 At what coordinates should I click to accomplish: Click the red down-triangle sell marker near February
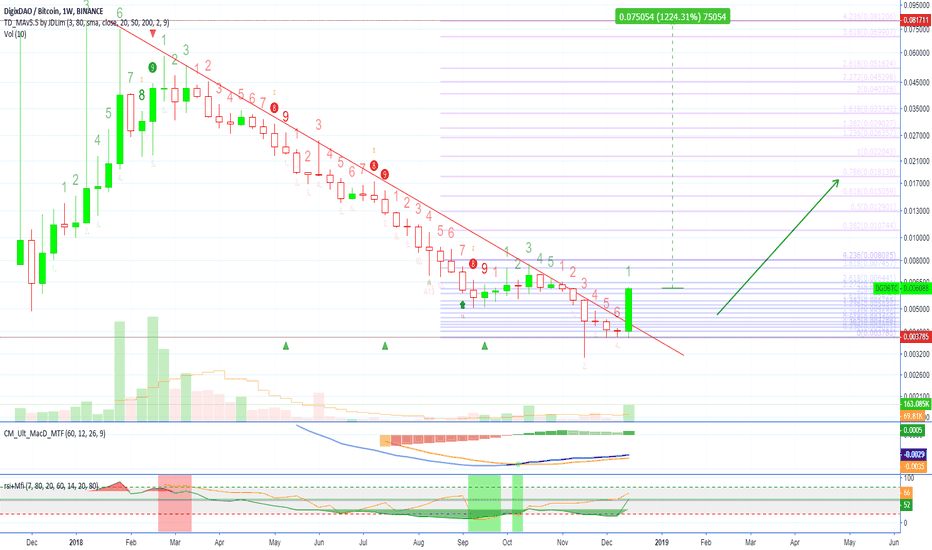tap(153, 34)
